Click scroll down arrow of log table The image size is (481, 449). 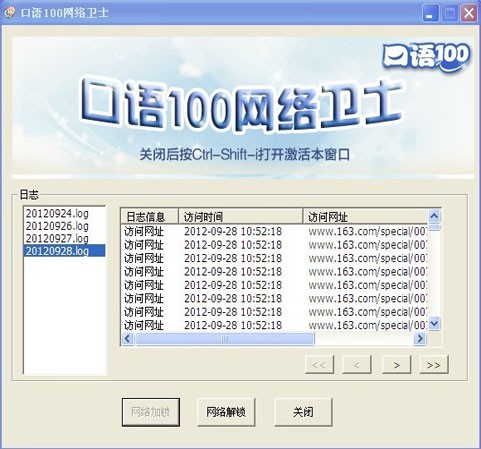[x=434, y=324]
